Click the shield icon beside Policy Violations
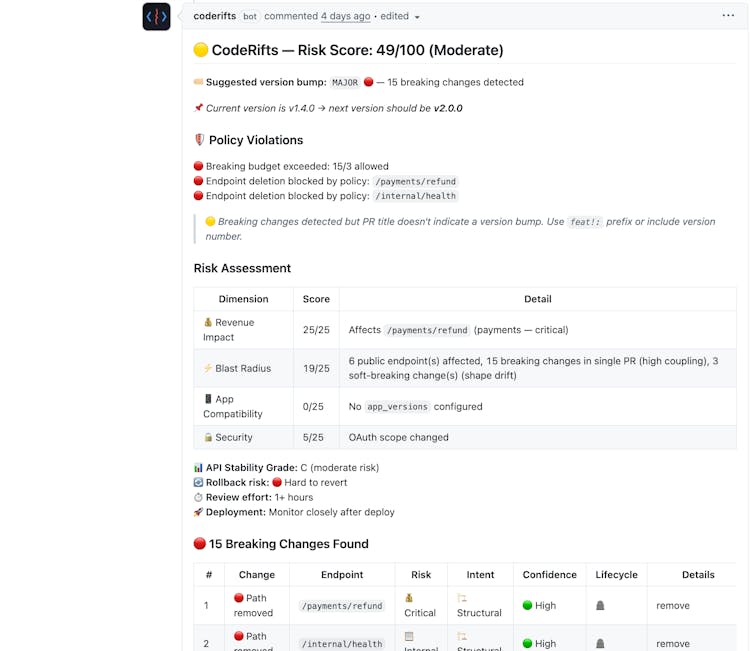Viewport: 750px width, 651px height. pyautogui.click(x=199, y=140)
